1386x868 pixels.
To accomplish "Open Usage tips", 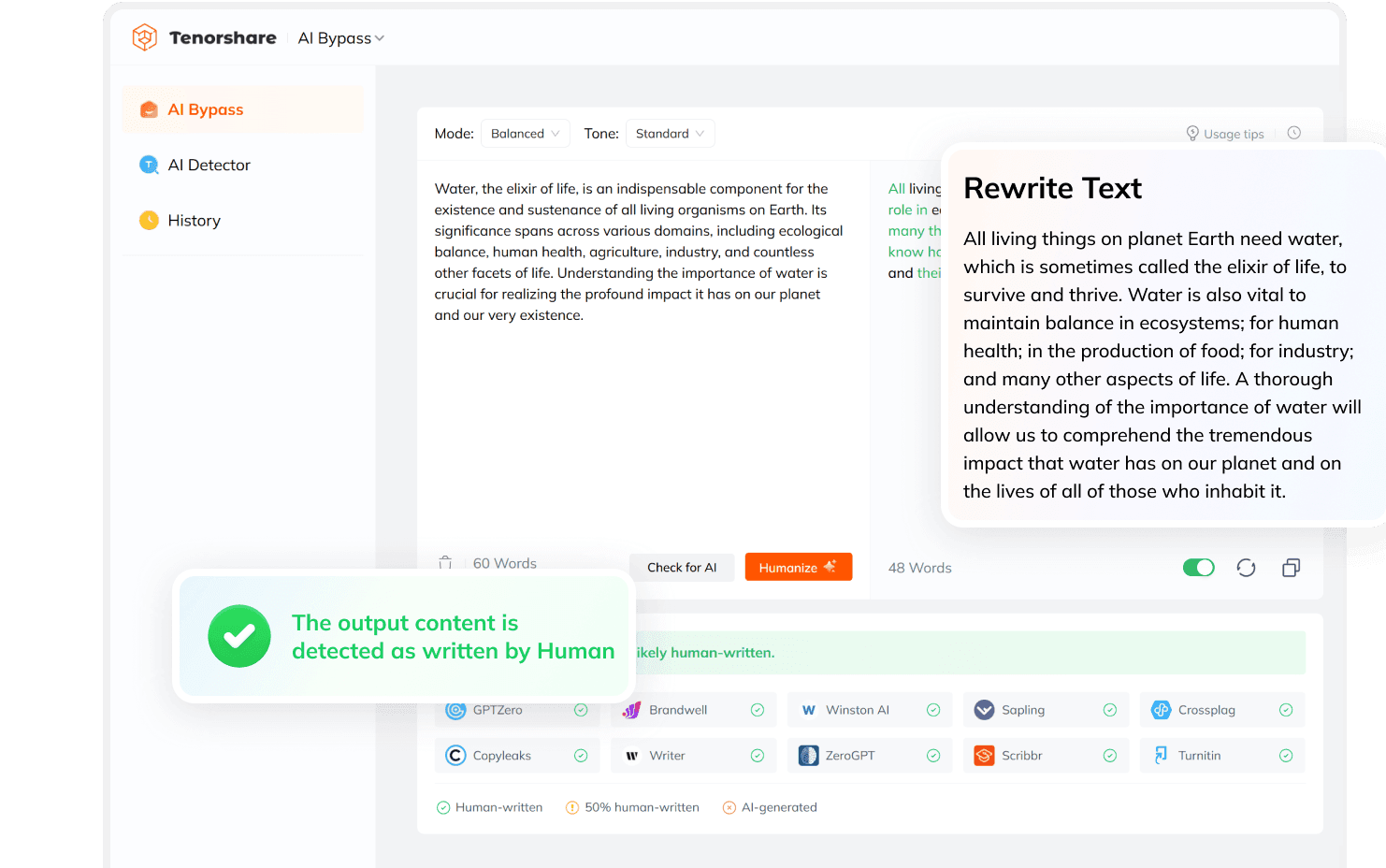I will [1225, 134].
